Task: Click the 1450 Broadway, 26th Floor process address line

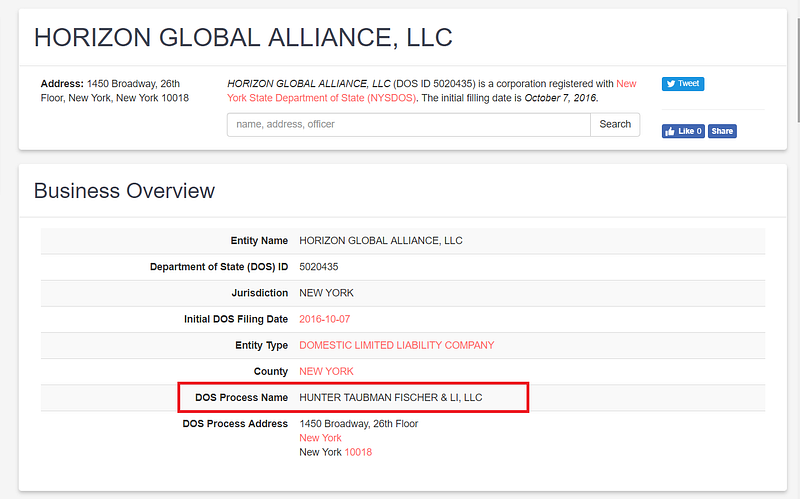Action: (359, 423)
